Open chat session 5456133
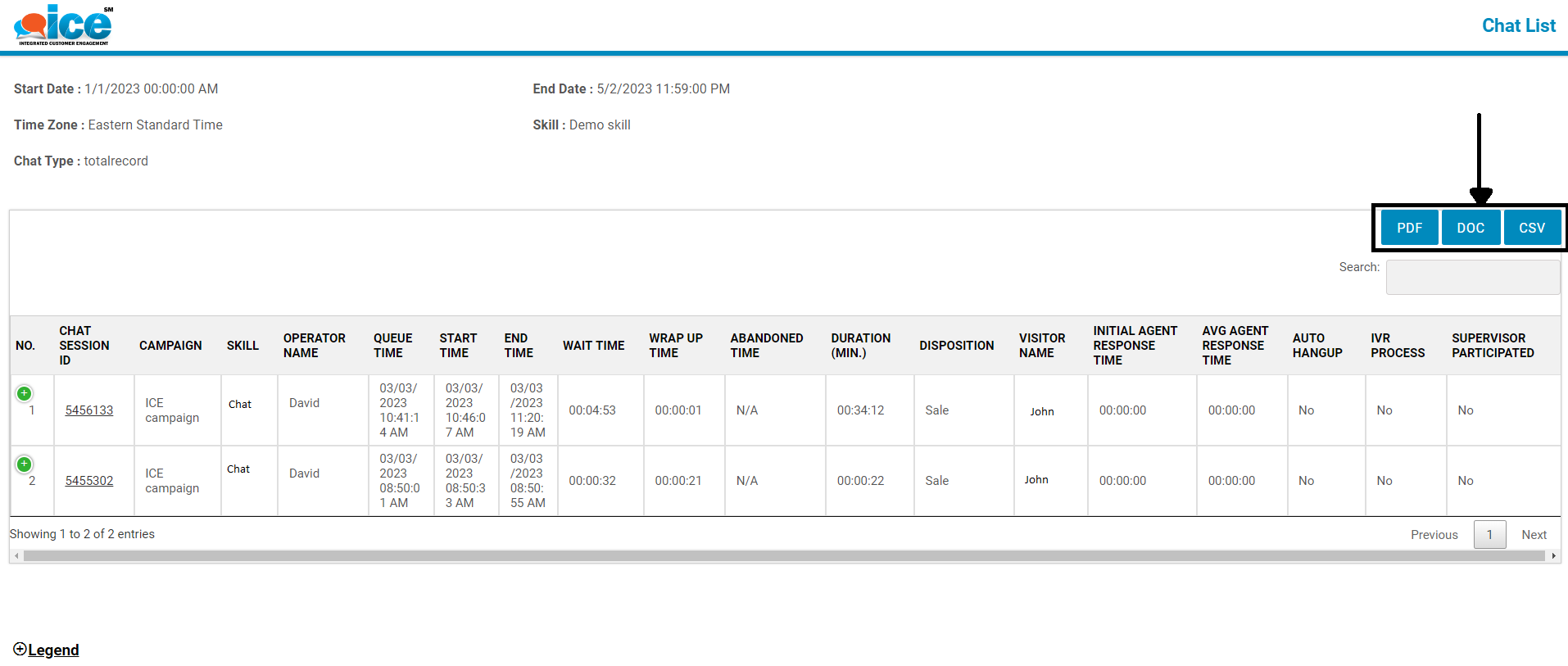This screenshot has width=1568, height=666. (x=89, y=410)
